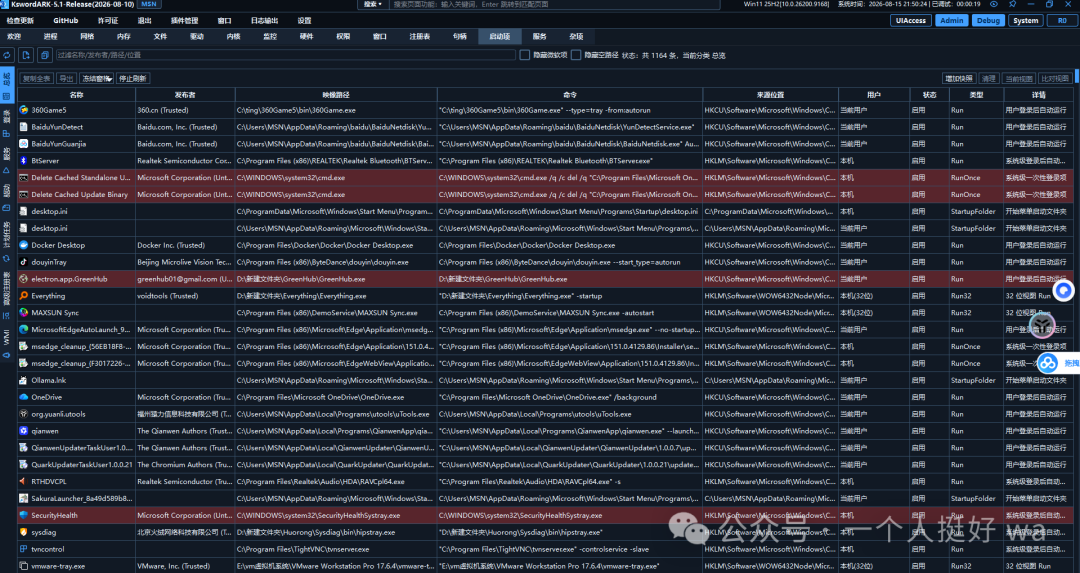Click the 清理 button
1080x573 pixels.
coord(988,79)
